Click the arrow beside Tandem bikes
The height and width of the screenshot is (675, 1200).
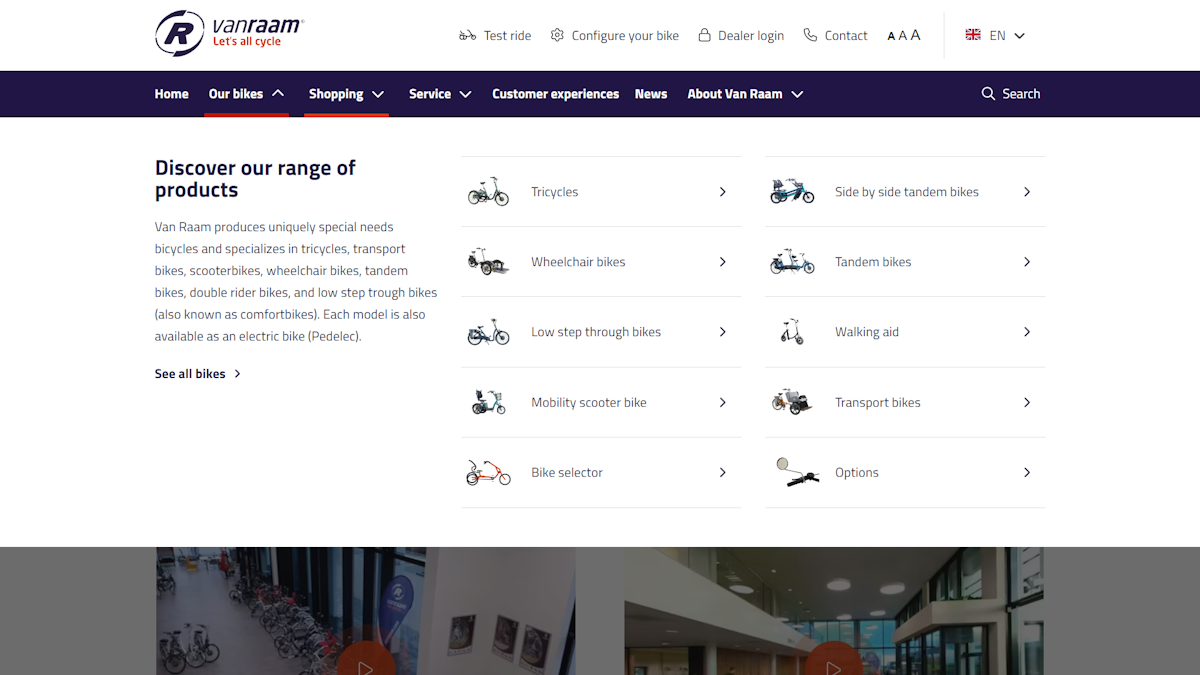(1027, 261)
